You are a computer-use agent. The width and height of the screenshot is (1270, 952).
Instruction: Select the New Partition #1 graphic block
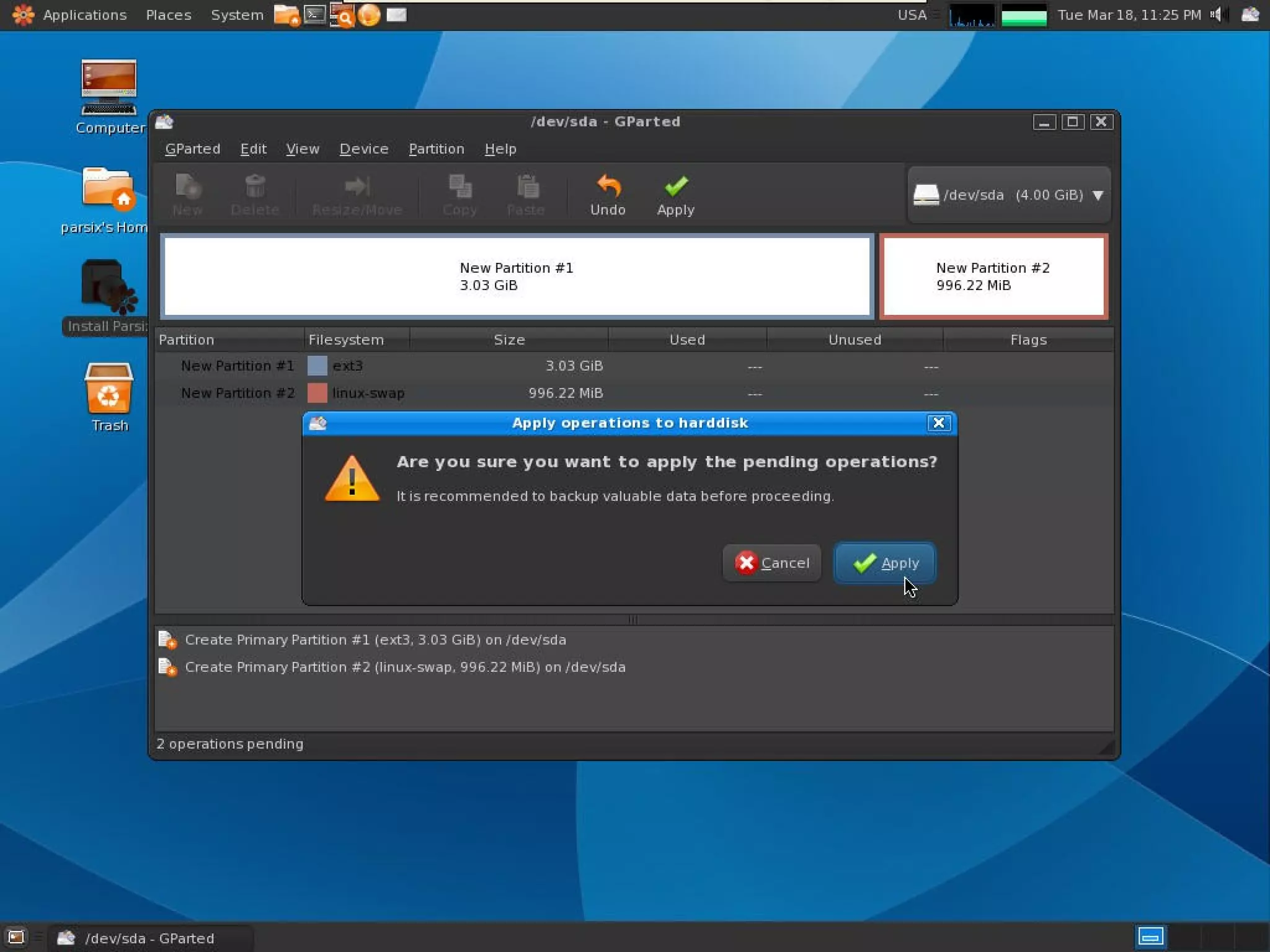point(517,276)
